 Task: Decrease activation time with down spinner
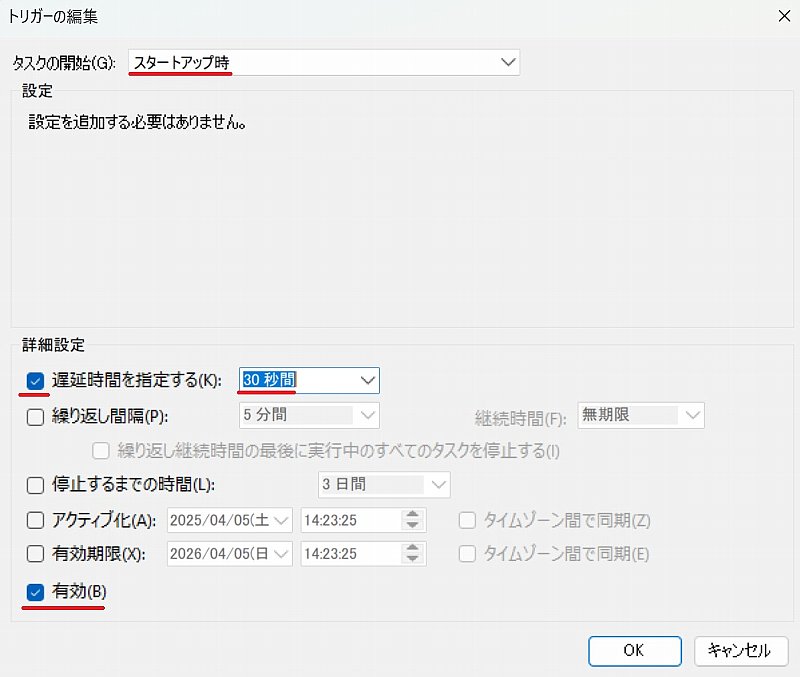click(x=412, y=526)
